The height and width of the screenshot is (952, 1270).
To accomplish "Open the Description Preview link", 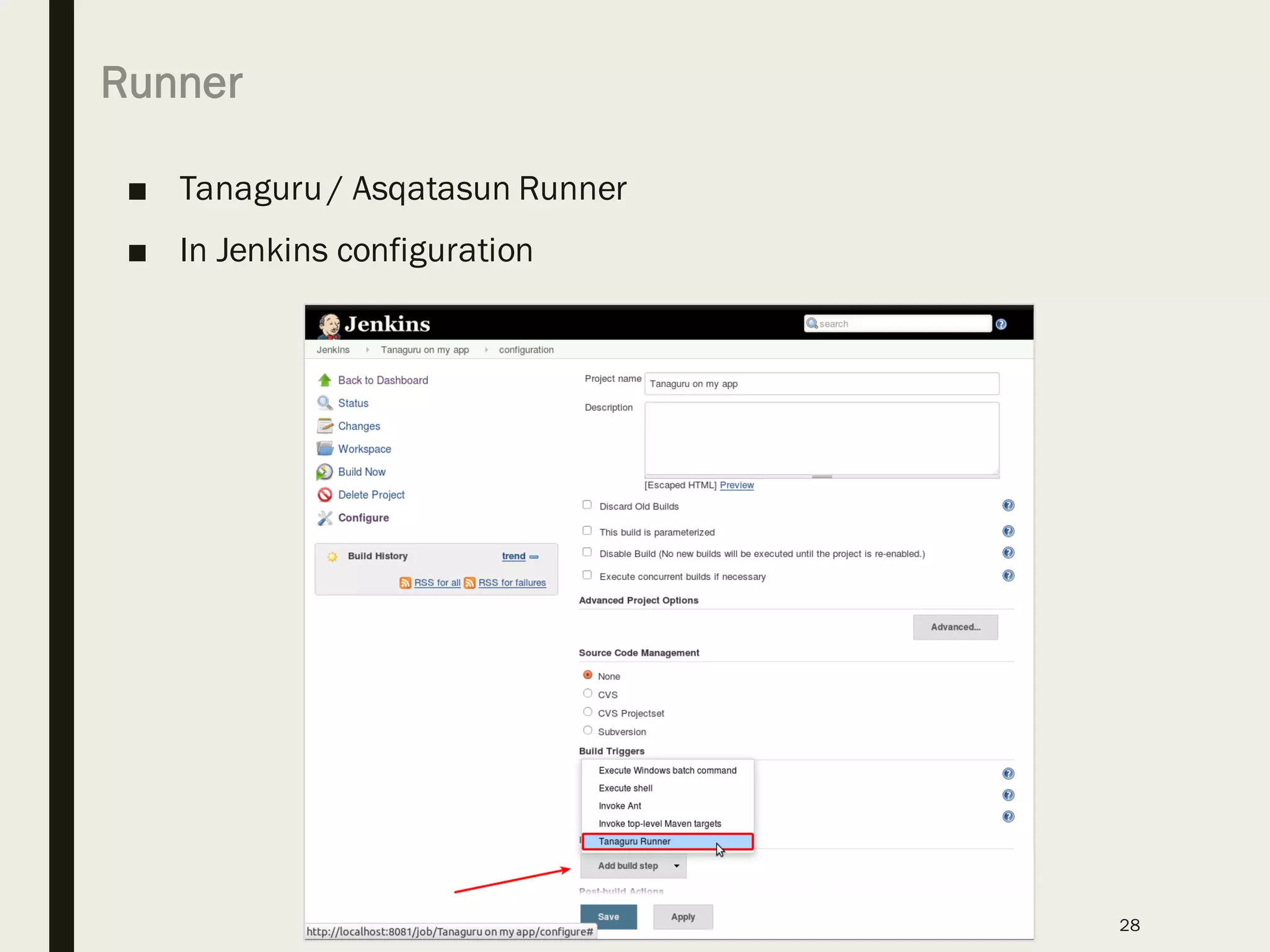I will [737, 485].
